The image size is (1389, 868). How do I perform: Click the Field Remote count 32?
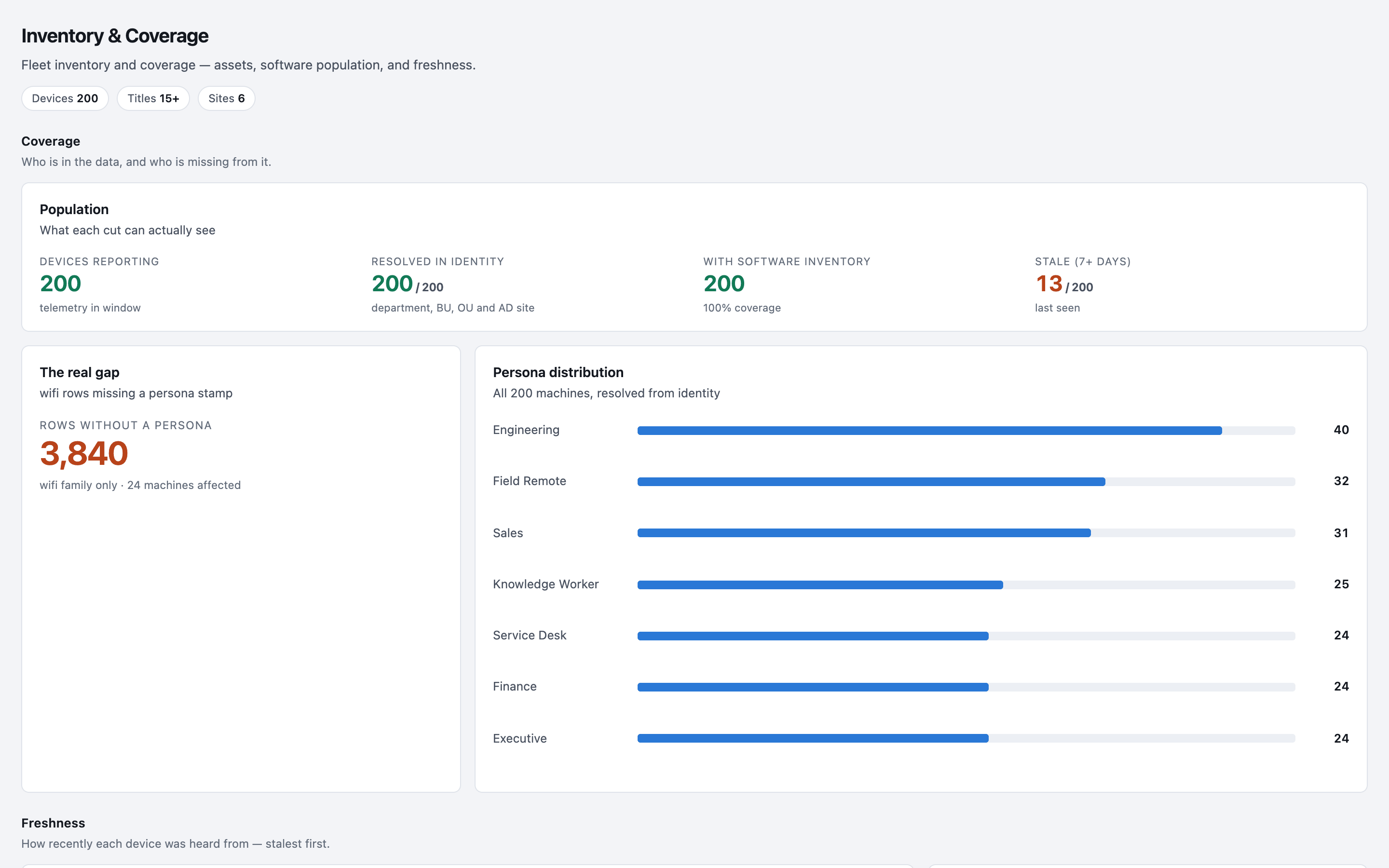[x=1341, y=481]
